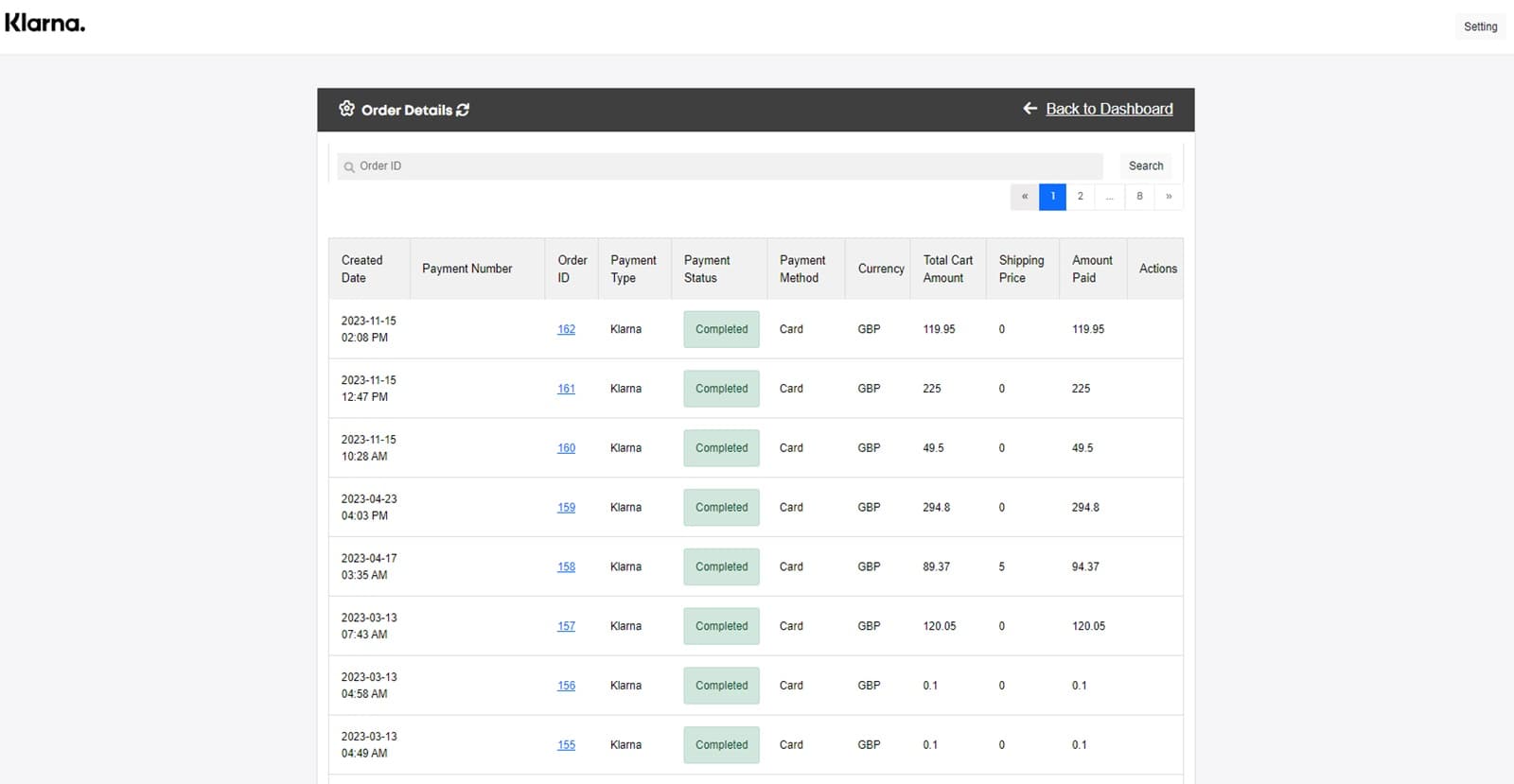Click the Order Details gear icon
Screen dimensions: 1514x784
[347, 109]
